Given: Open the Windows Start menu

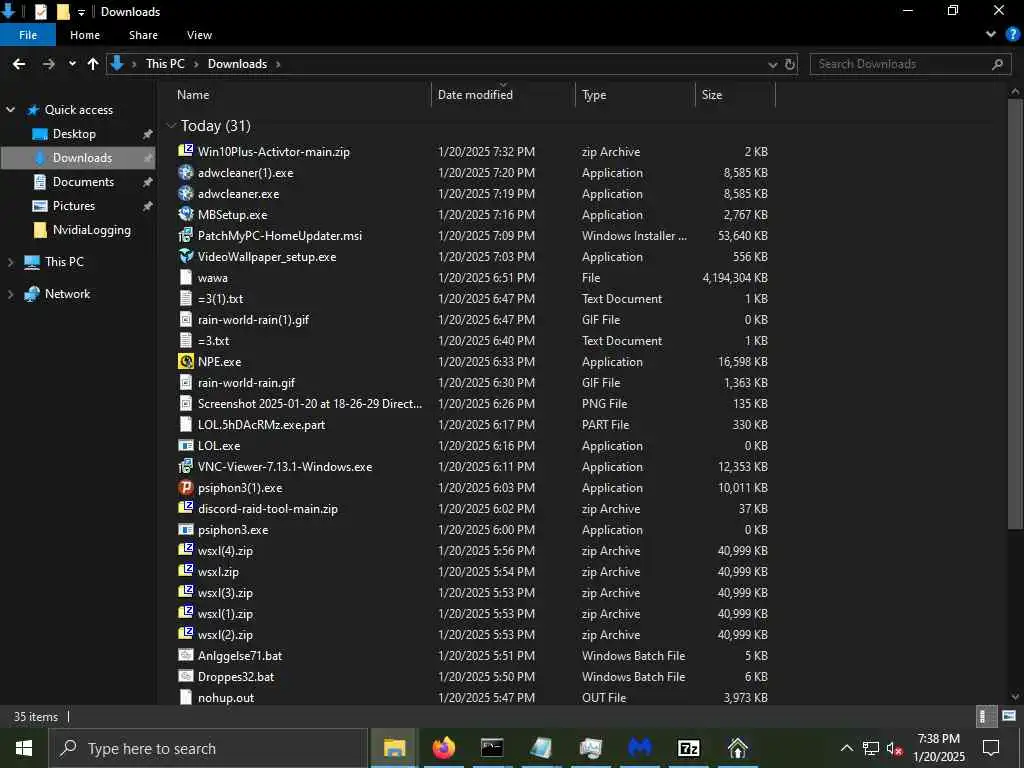Looking at the screenshot, I should tap(24, 748).
